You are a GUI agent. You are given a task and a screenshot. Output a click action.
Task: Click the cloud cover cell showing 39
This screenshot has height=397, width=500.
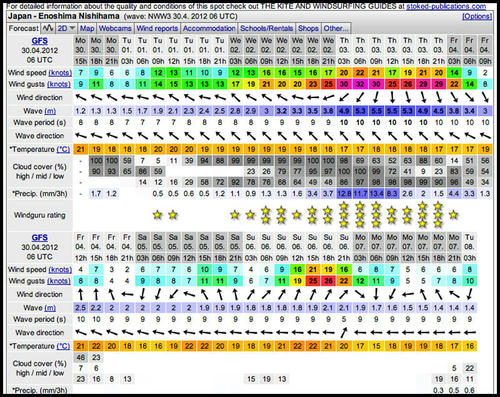[x=189, y=161]
